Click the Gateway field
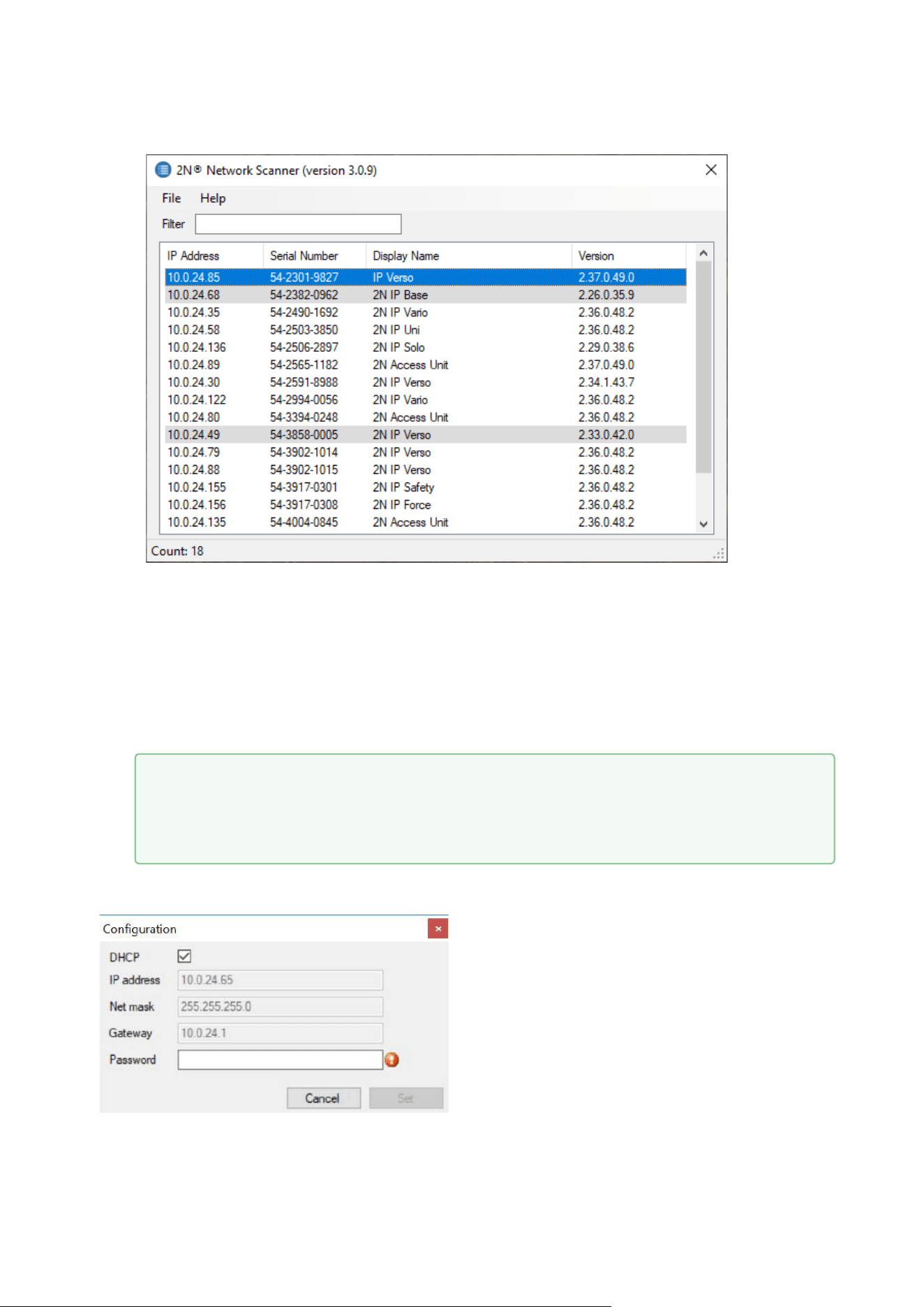The width and height of the screenshot is (924, 1307). click(280, 1033)
